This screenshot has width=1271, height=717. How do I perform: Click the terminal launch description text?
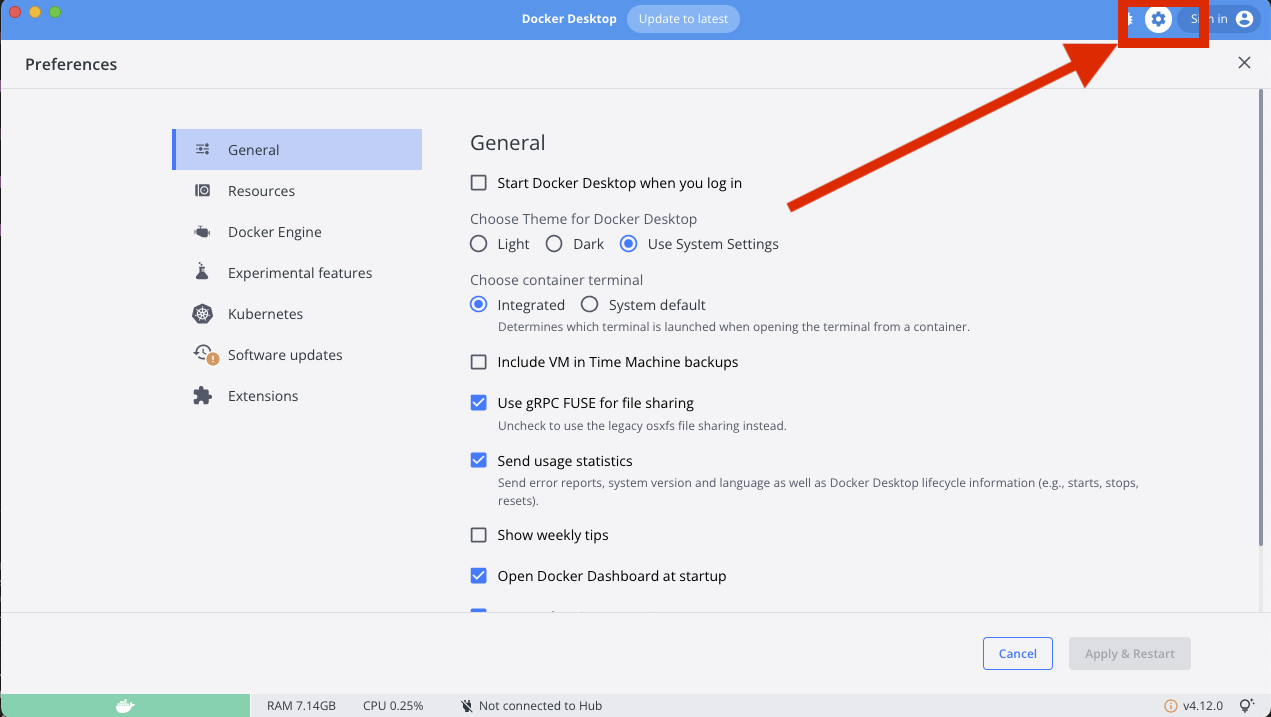(734, 327)
